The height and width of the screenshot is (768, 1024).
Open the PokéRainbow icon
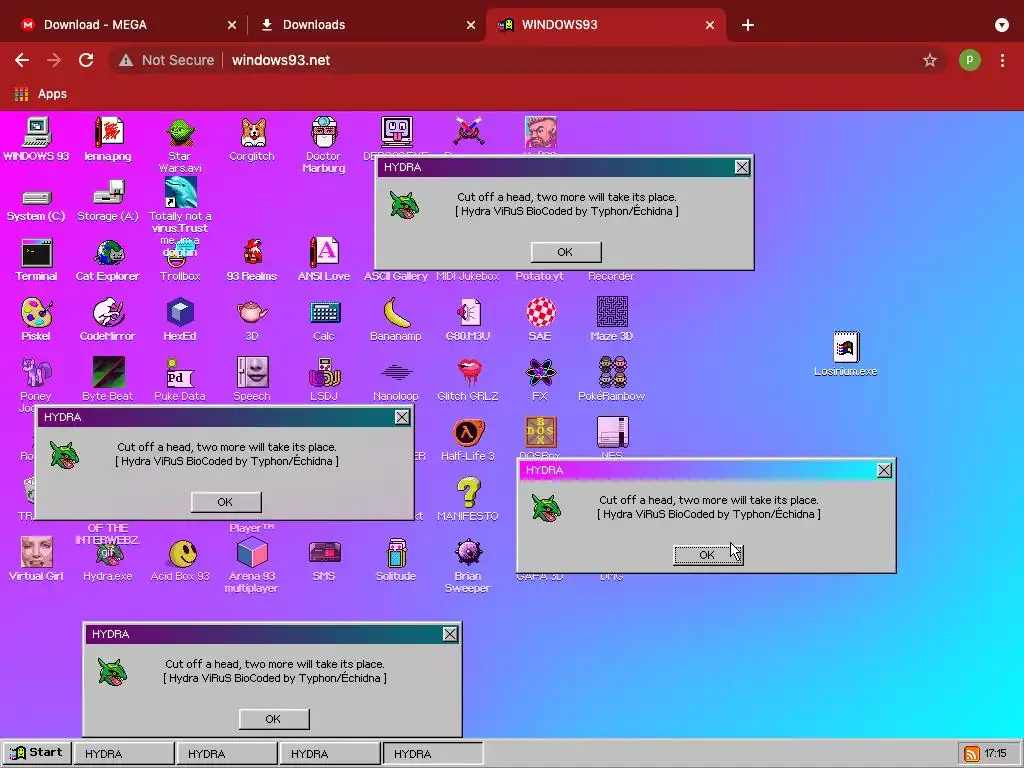pos(612,379)
